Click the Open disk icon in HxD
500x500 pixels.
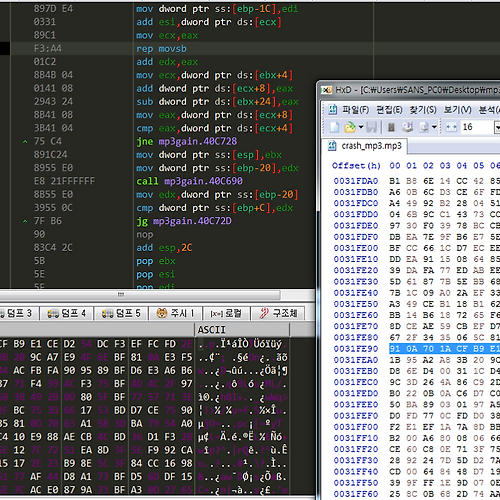(x=407, y=127)
